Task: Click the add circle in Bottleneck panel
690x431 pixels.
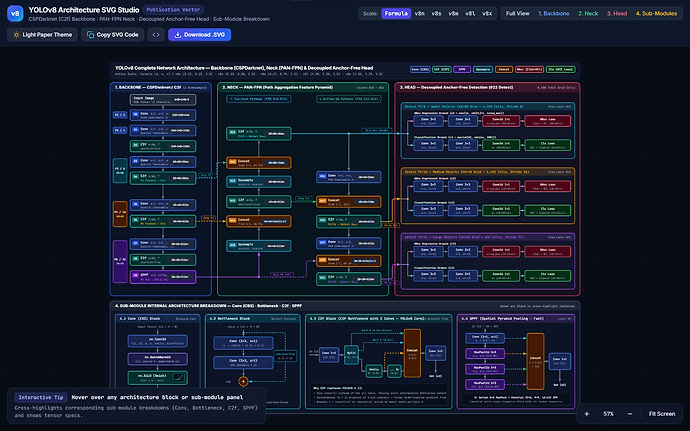Action: click(243, 381)
